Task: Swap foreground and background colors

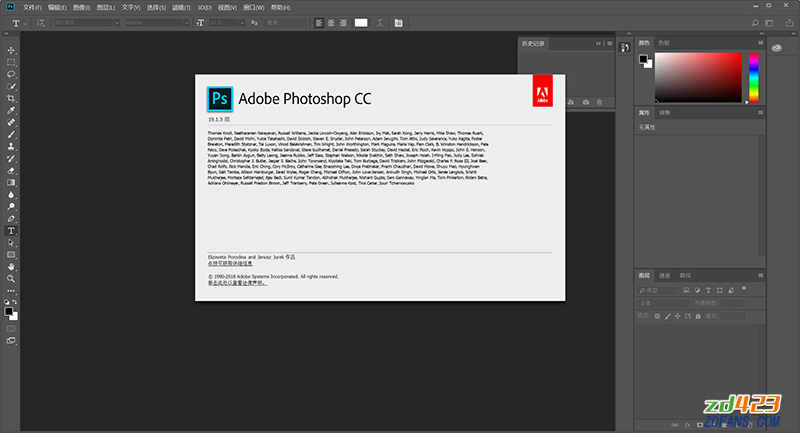Action: tap(15, 302)
